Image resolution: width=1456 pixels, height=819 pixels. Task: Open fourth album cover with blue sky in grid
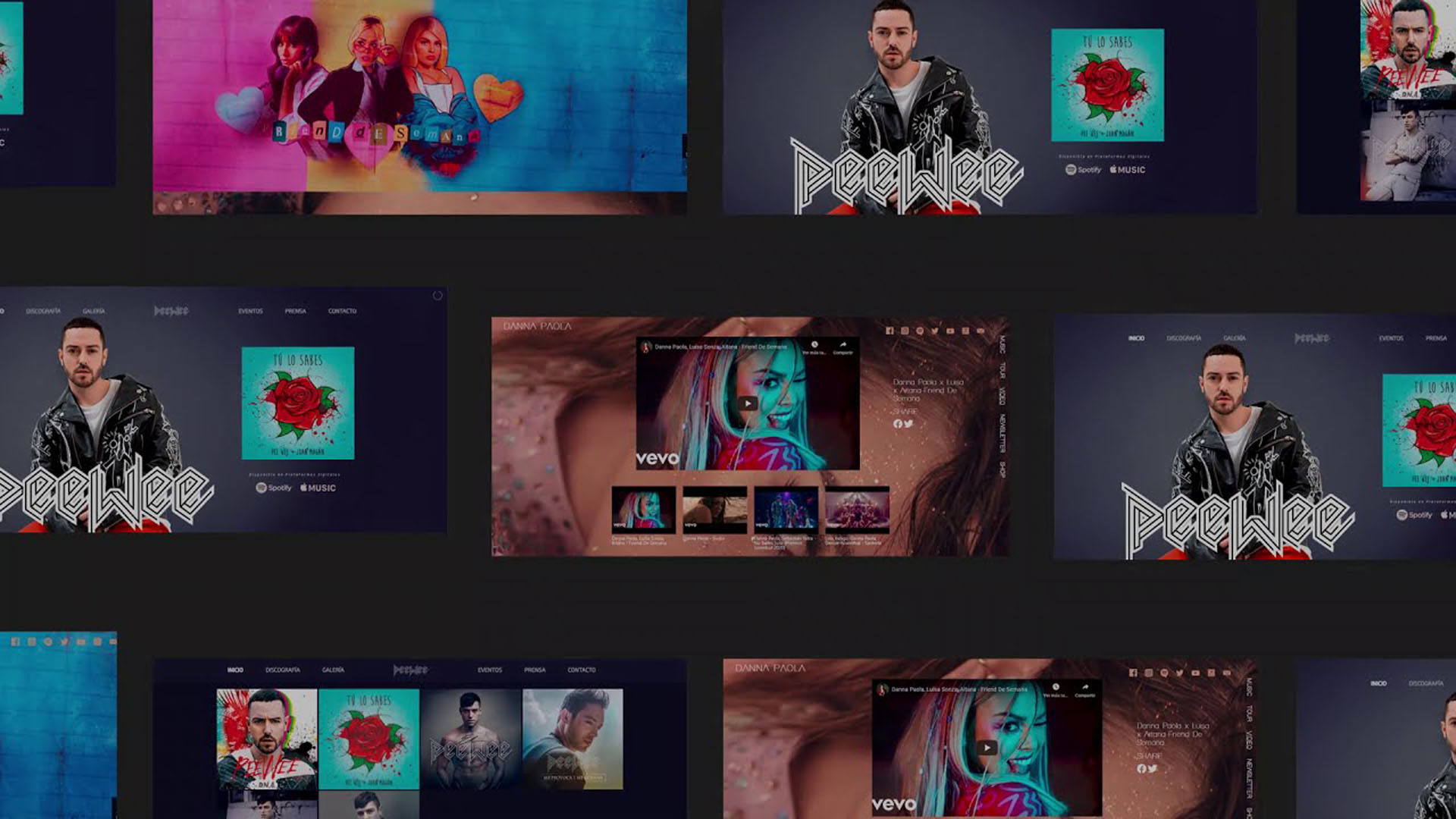[573, 739]
